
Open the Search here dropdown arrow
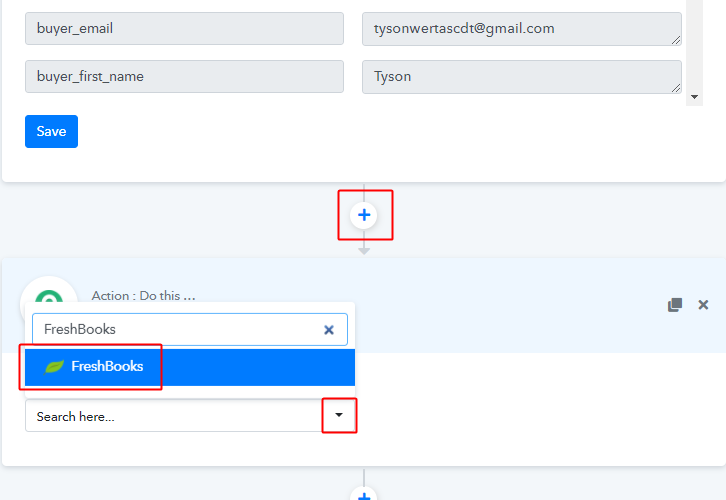[339, 415]
